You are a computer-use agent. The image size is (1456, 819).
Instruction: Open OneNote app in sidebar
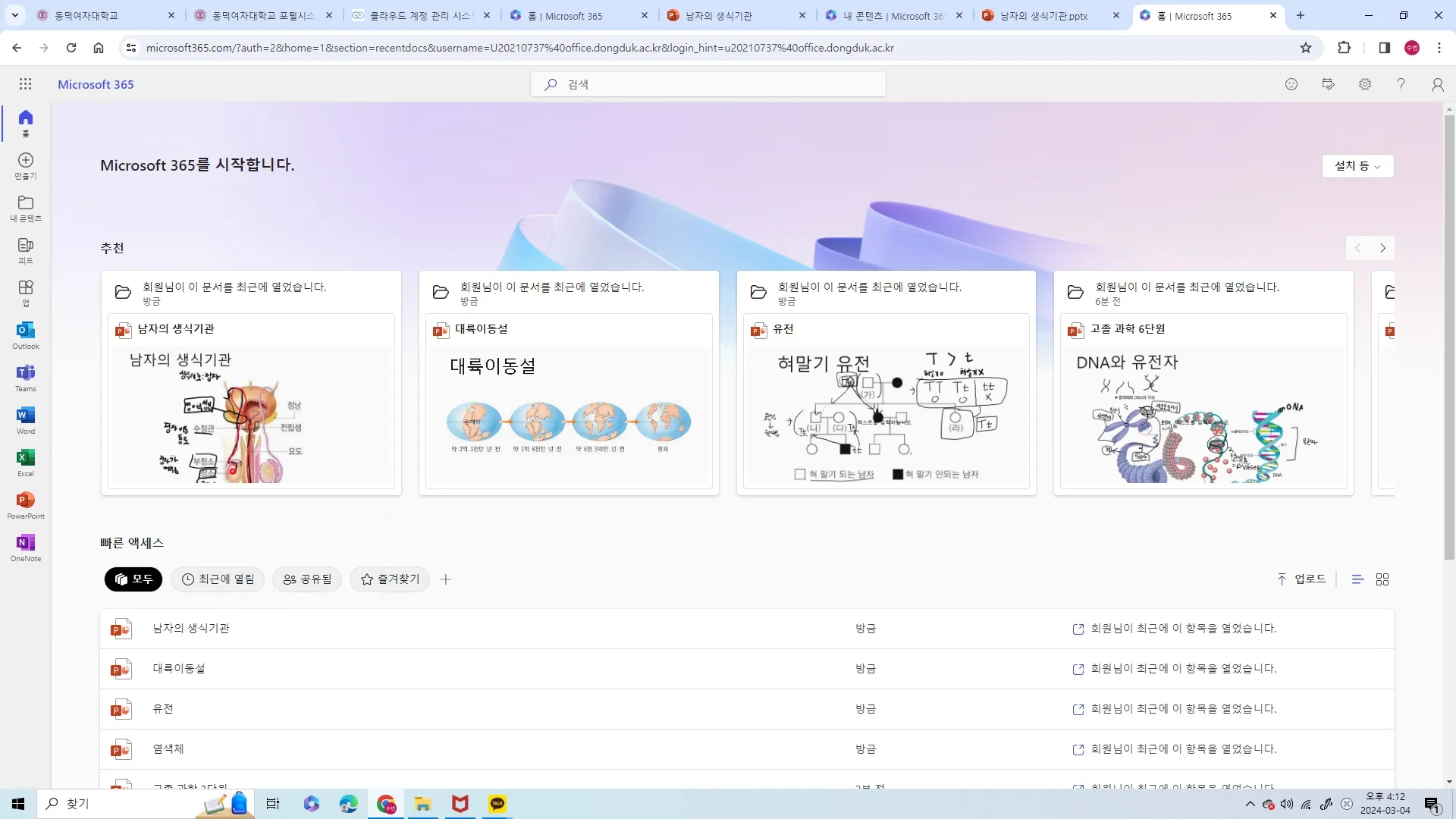click(25, 548)
